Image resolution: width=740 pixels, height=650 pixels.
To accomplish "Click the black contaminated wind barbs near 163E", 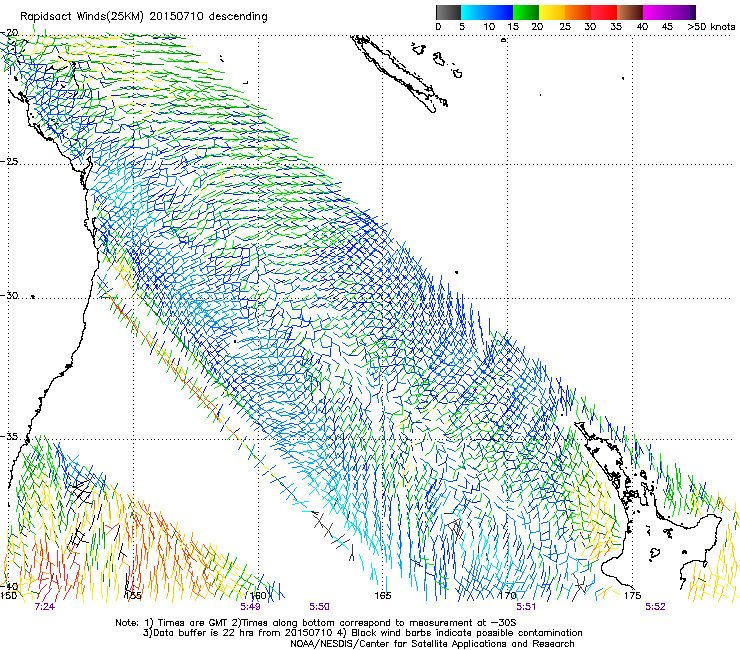I will tap(333, 536).
